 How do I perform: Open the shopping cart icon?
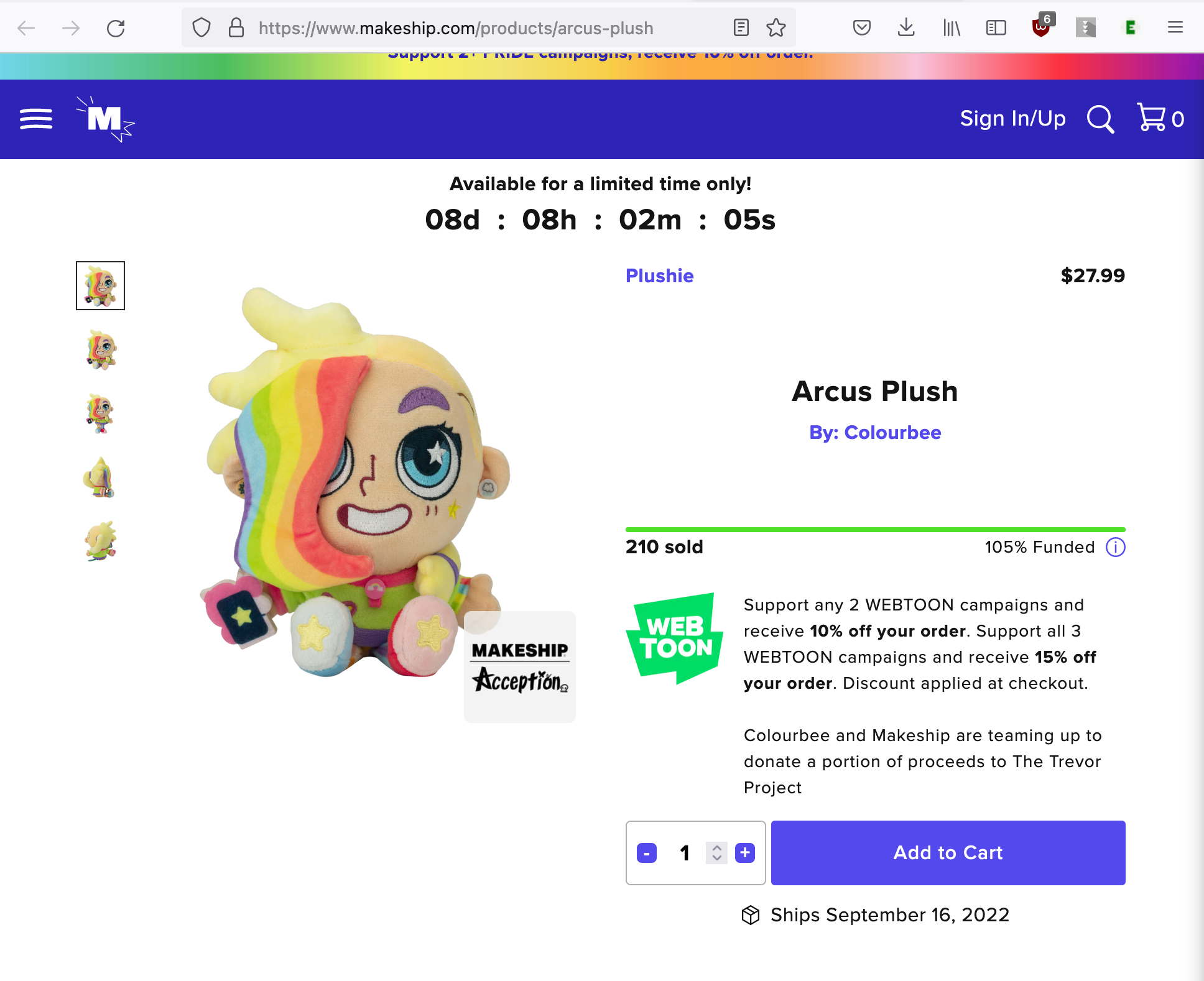coord(1152,117)
